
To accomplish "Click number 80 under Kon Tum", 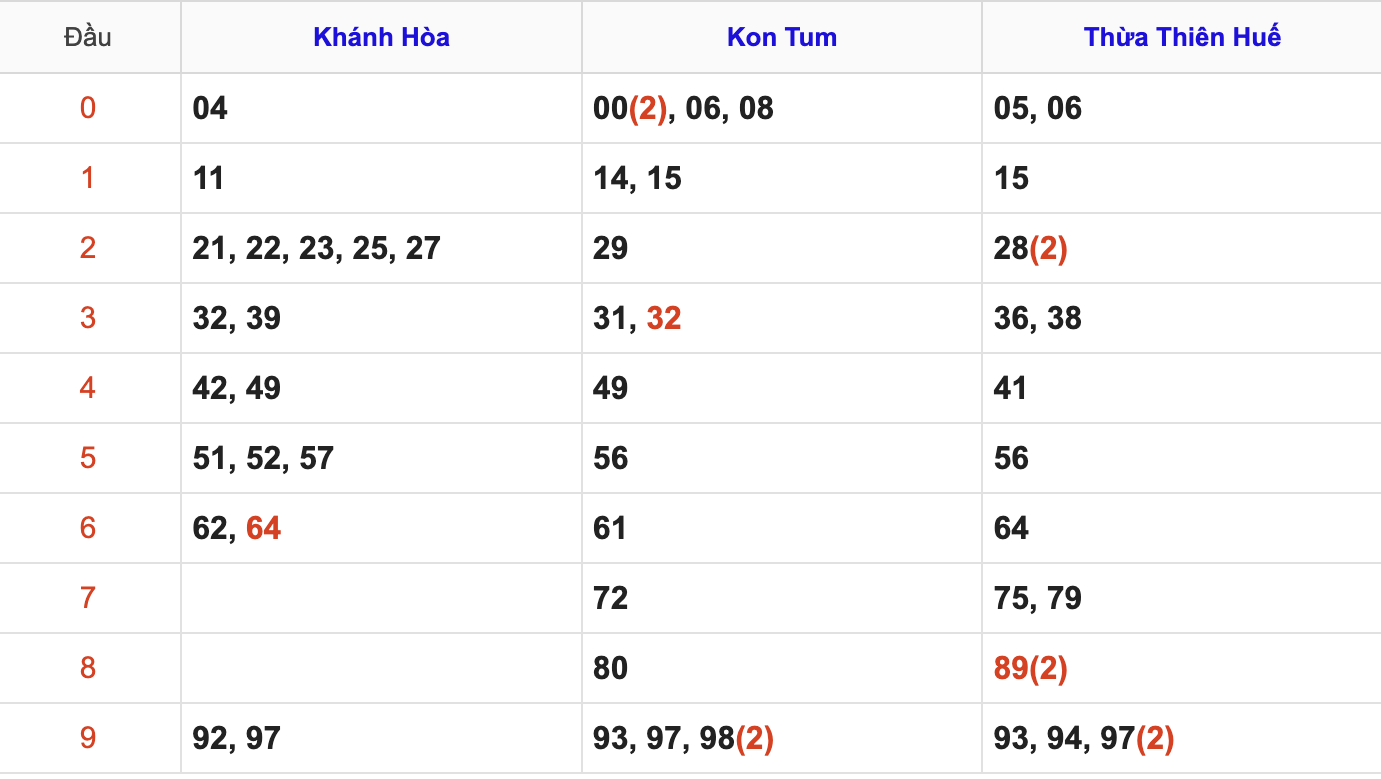I will click(611, 668).
